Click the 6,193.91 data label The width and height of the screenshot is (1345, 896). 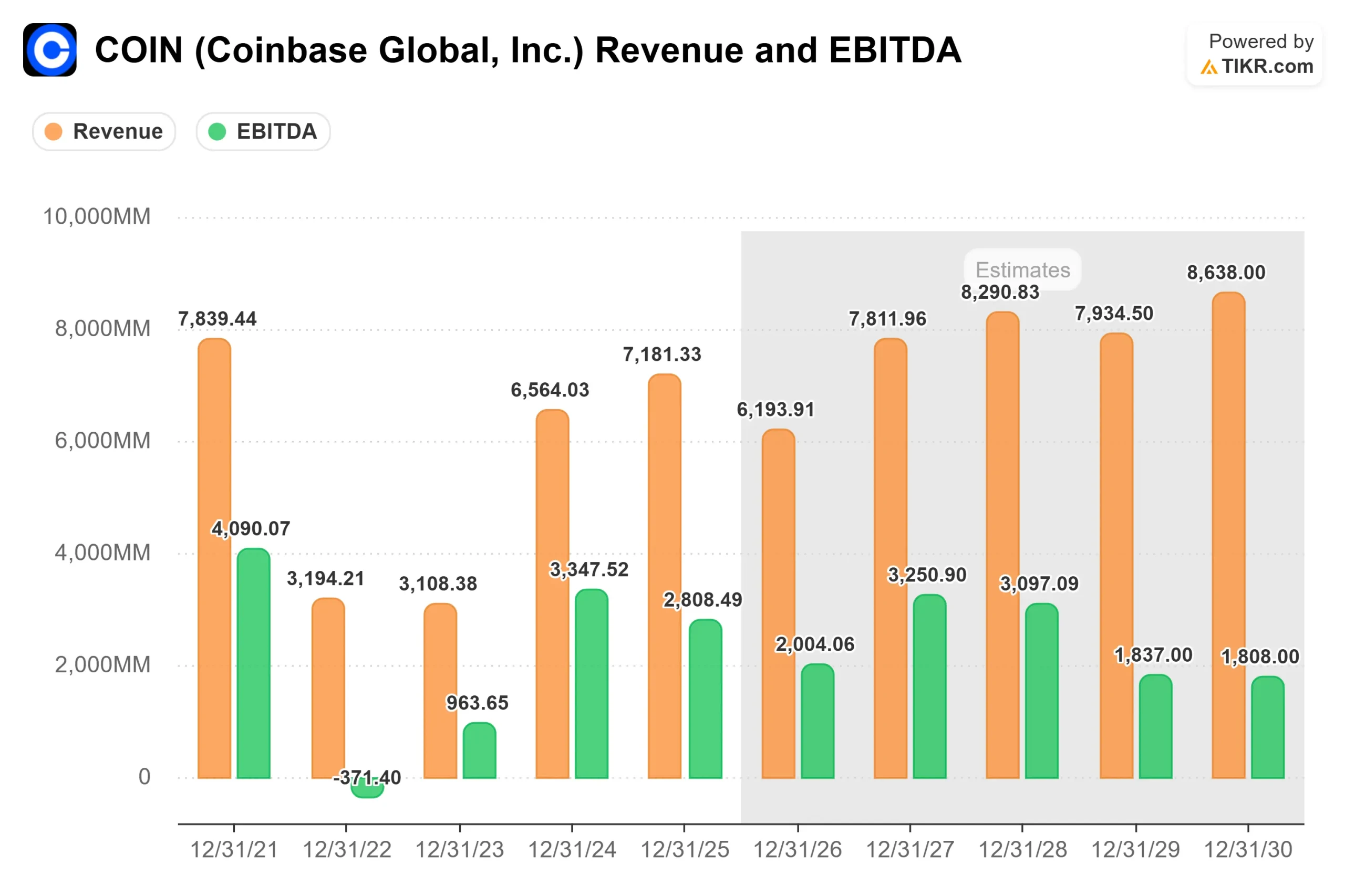pyautogui.click(x=775, y=409)
